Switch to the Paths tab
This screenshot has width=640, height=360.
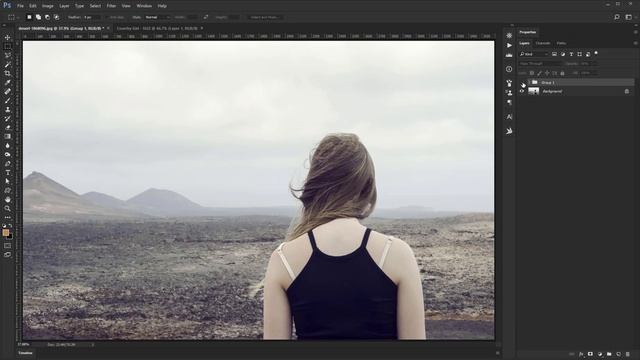[x=561, y=43]
